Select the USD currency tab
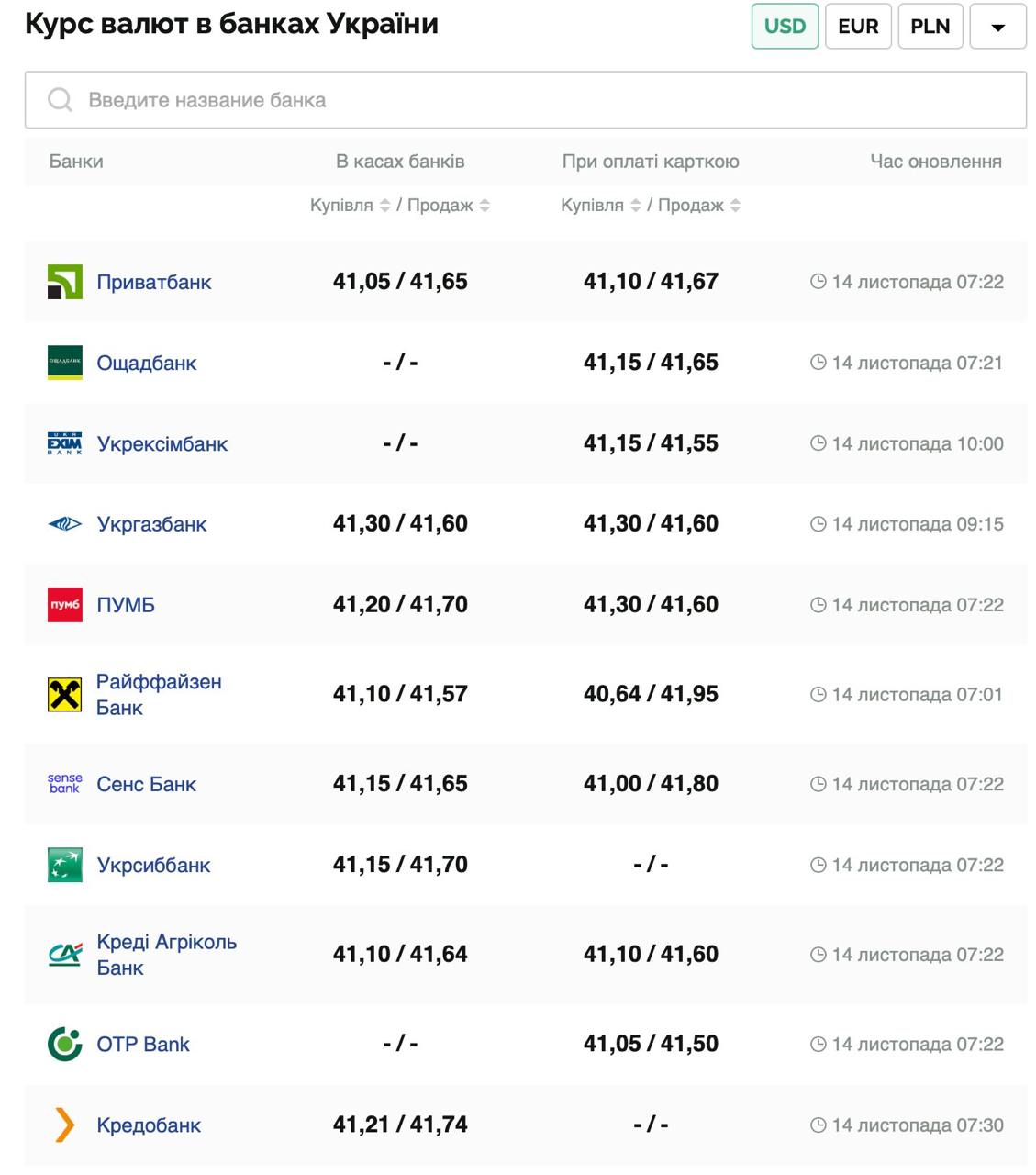1036x1175 pixels. pyautogui.click(x=785, y=26)
